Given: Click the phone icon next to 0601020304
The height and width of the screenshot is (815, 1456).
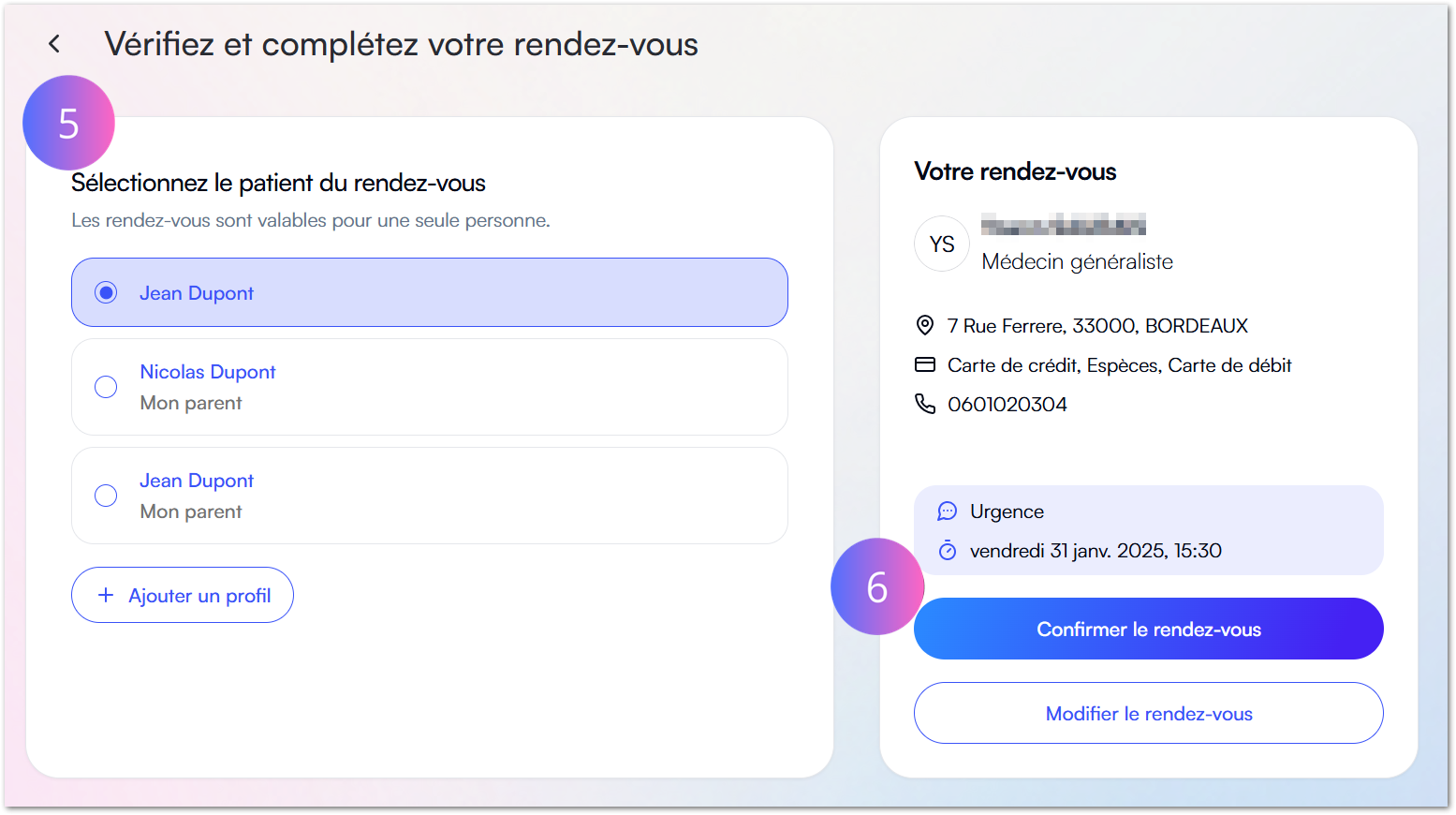Looking at the screenshot, I should 925,404.
